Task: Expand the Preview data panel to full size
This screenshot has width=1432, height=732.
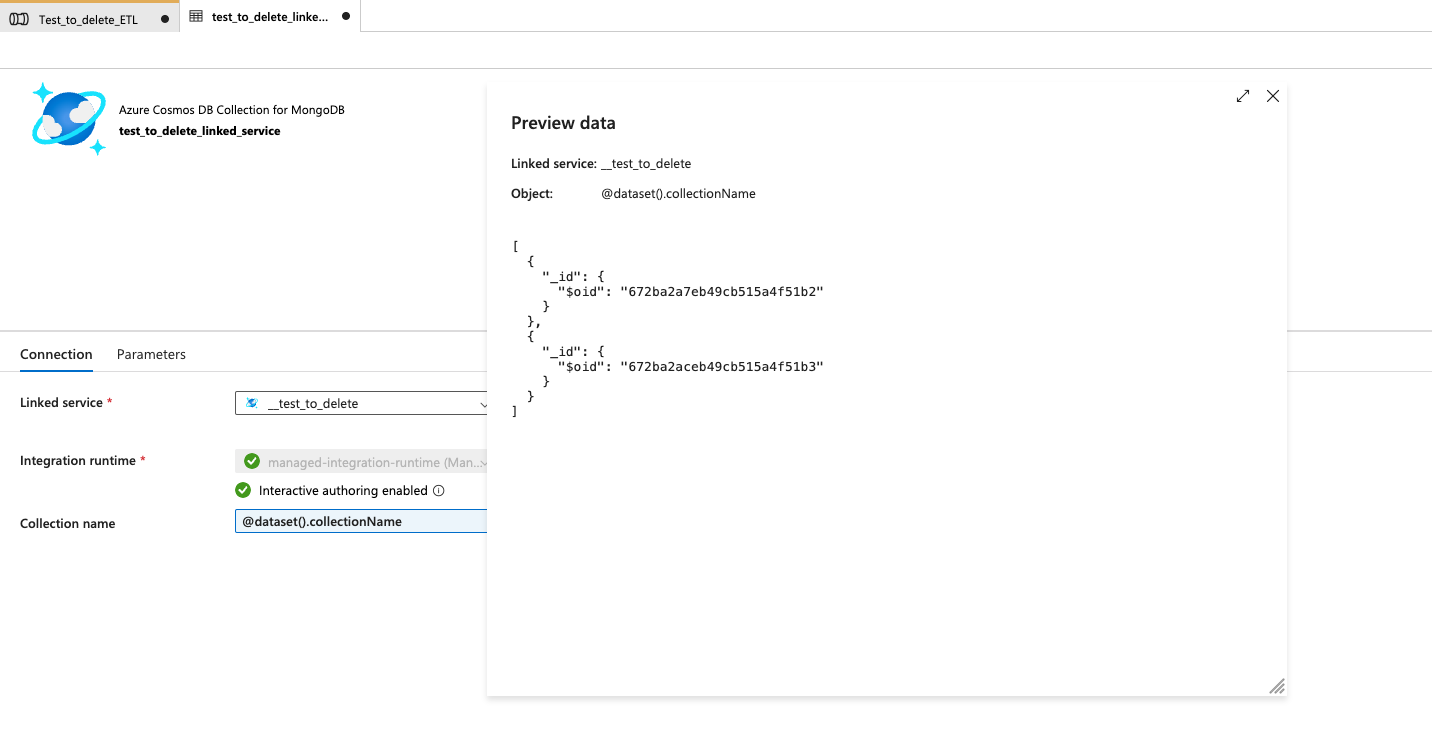Action: click(1243, 96)
